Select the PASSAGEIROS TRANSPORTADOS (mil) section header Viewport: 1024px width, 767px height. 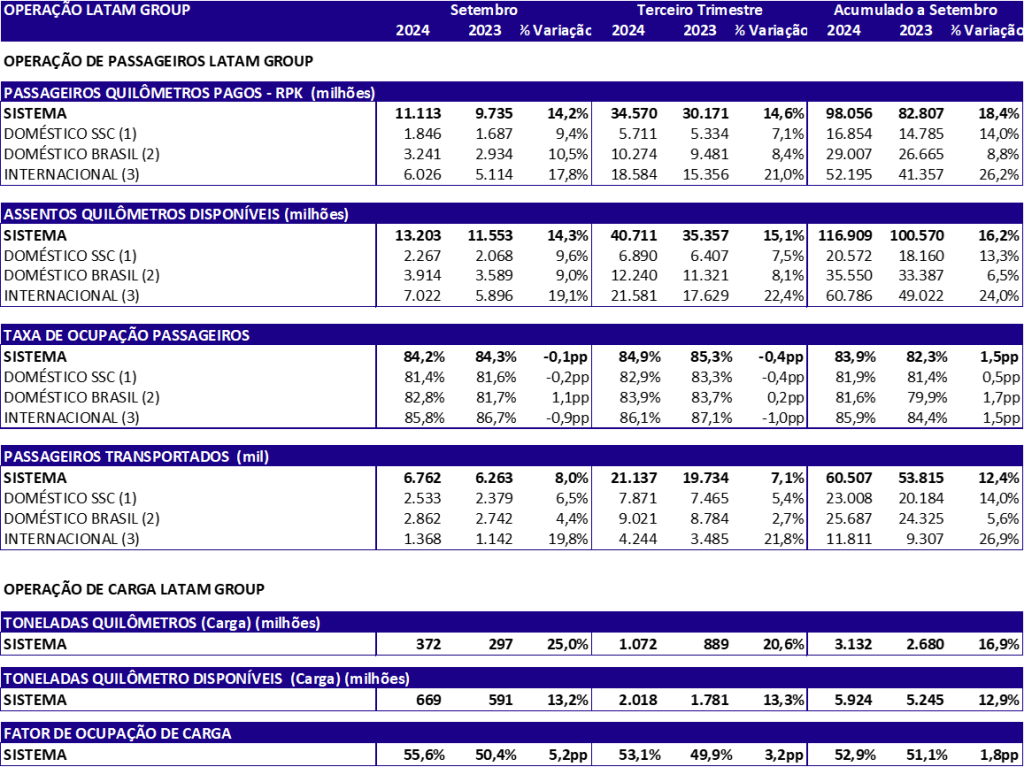tap(136, 457)
